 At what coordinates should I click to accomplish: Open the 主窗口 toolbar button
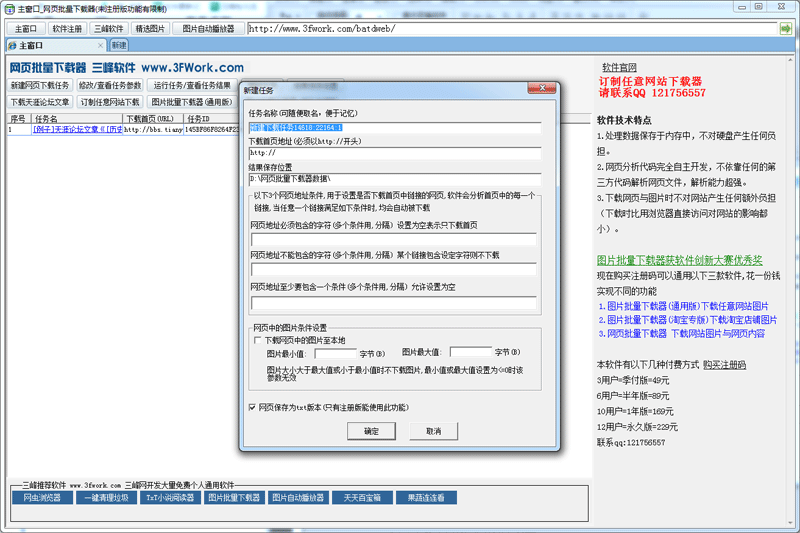tap(26, 29)
